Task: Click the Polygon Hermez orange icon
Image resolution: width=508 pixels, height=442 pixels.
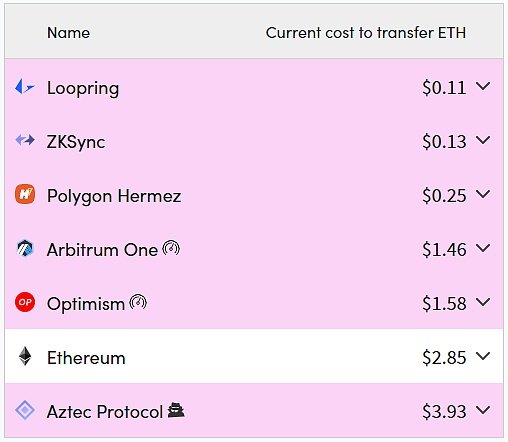Action: [25, 194]
